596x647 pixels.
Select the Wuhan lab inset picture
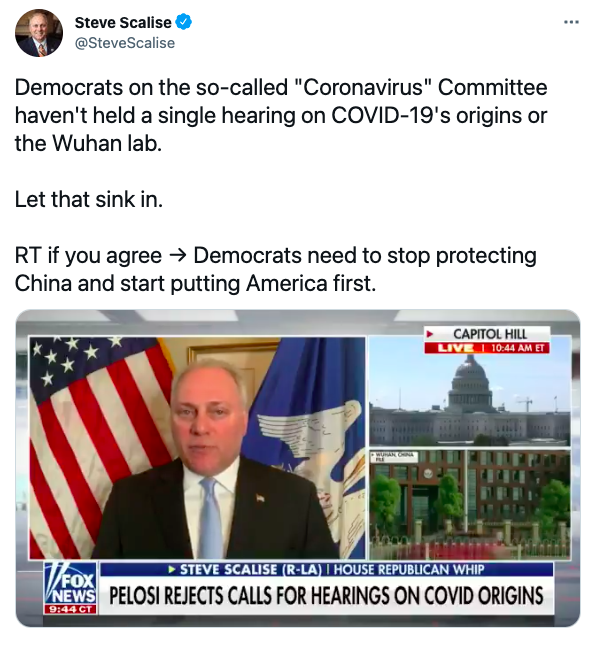[470, 504]
